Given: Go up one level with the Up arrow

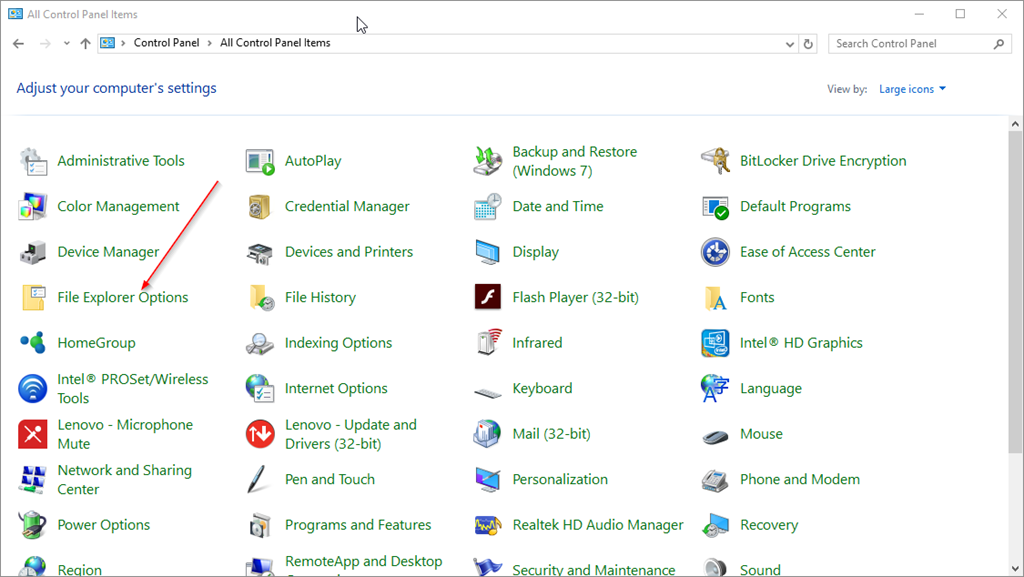Looking at the screenshot, I should (x=86, y=44).
